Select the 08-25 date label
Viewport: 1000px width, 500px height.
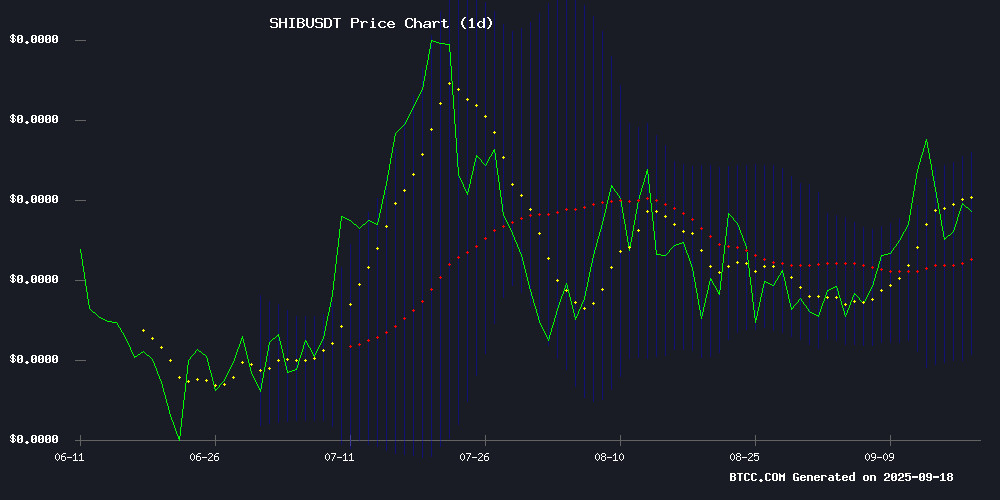point(744,457)
